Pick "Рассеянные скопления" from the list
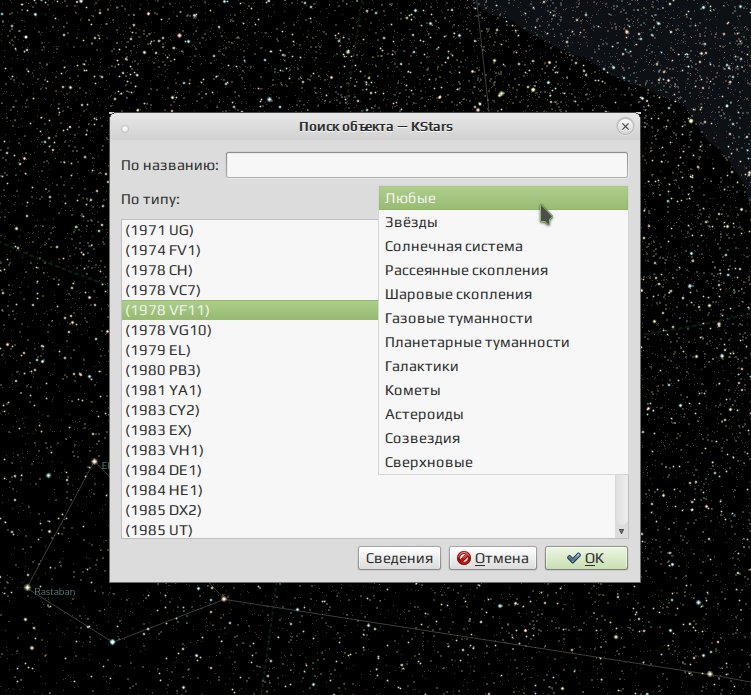 click(503, 270)
